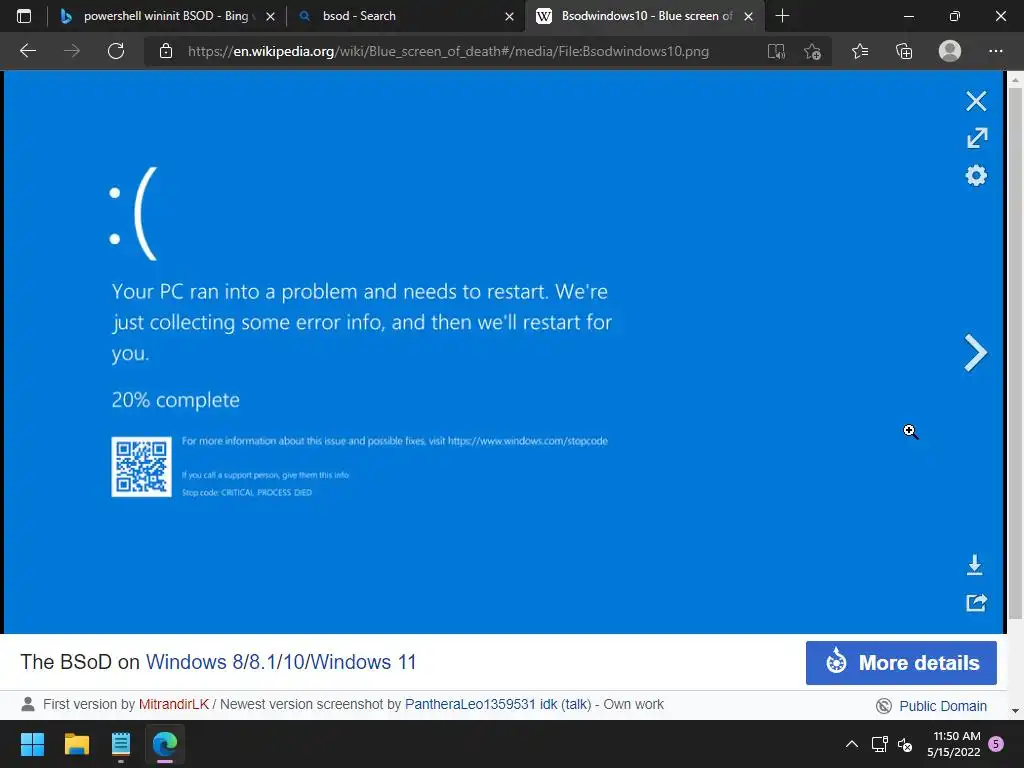
Task: Open network status tray icon
Action: pyautogui.click(x=880, y=744)
